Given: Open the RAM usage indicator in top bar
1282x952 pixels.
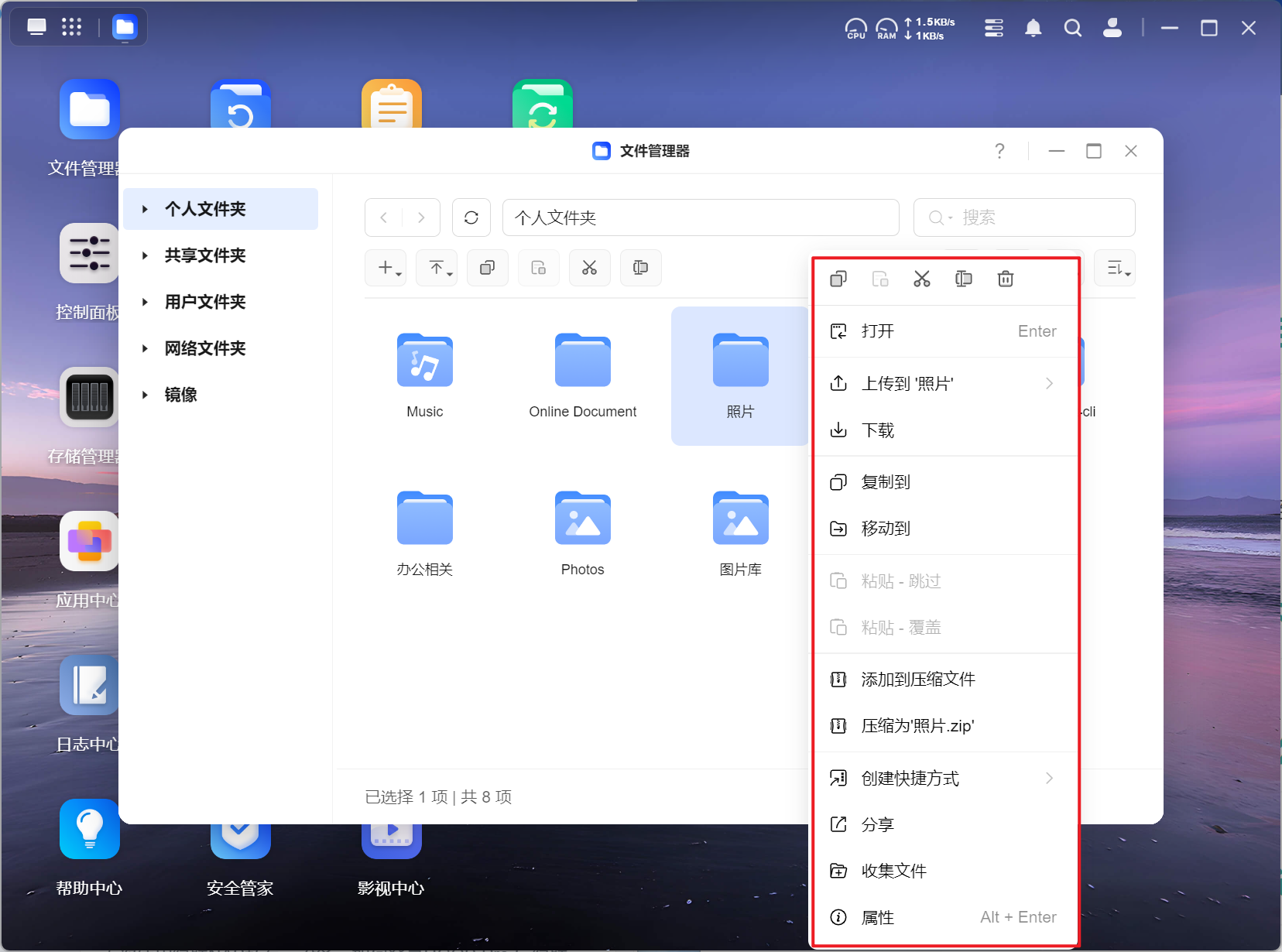Looking at the screenshot, I should tap(886, 29).
